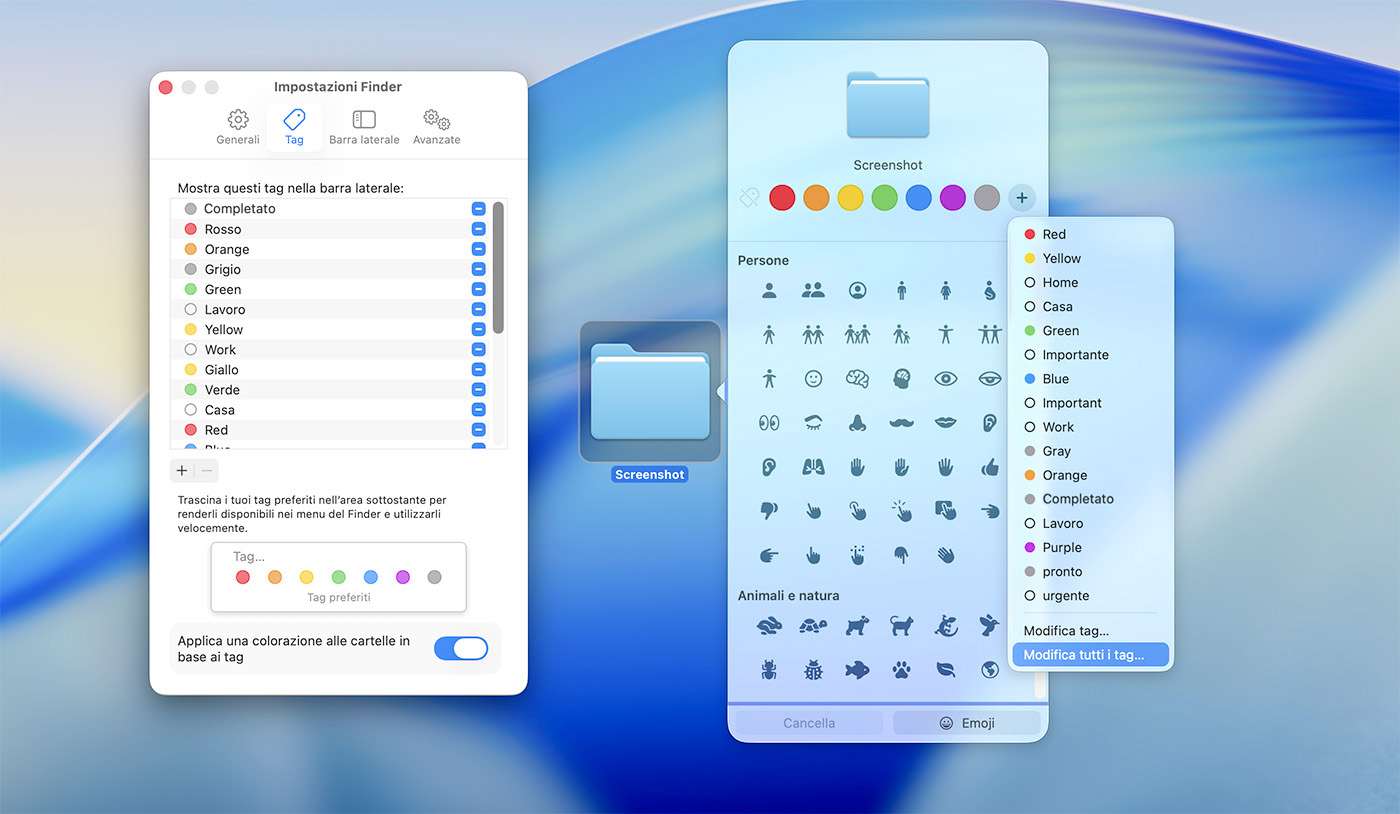Pick the dog symbol
This screenshot has width=1400, height=814.
click(x=857, y=626)
